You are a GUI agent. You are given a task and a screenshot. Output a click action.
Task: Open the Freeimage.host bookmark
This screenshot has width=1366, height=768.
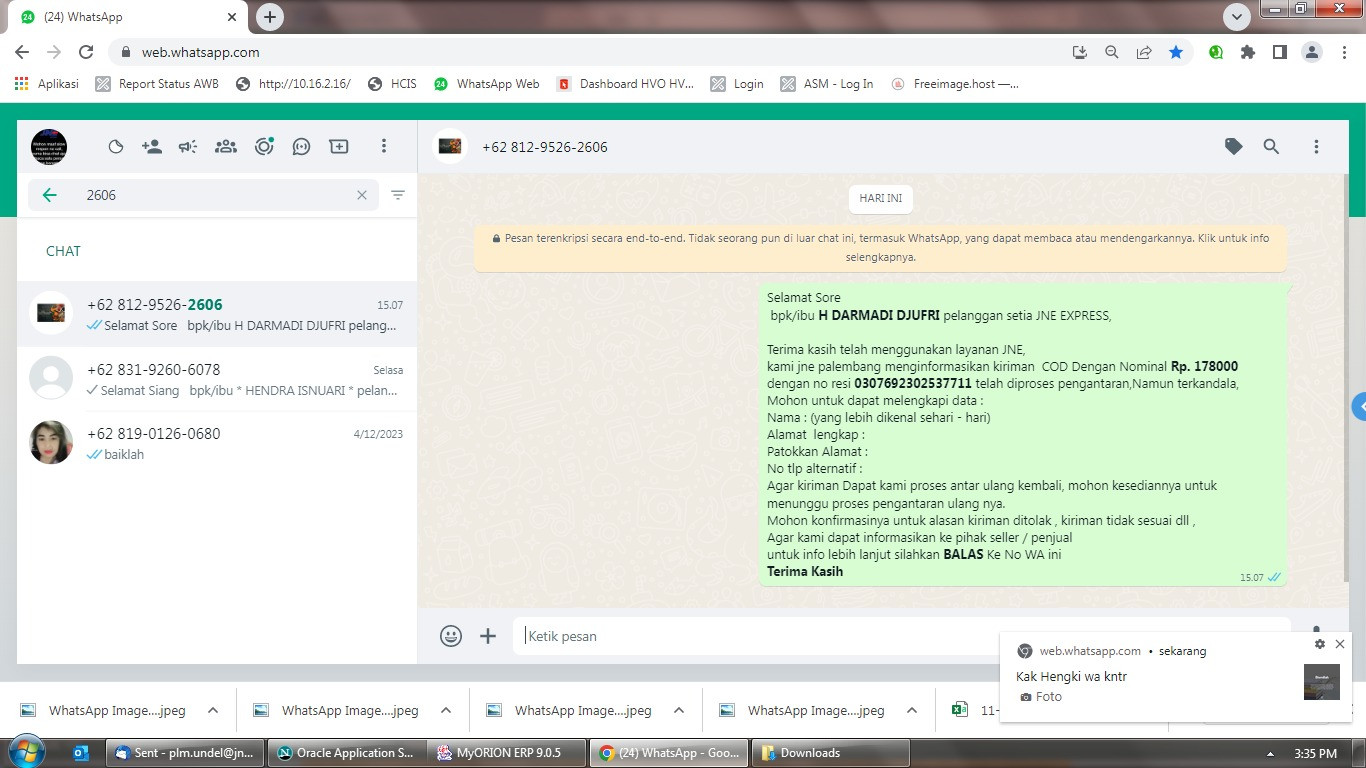tap(955, 84)
